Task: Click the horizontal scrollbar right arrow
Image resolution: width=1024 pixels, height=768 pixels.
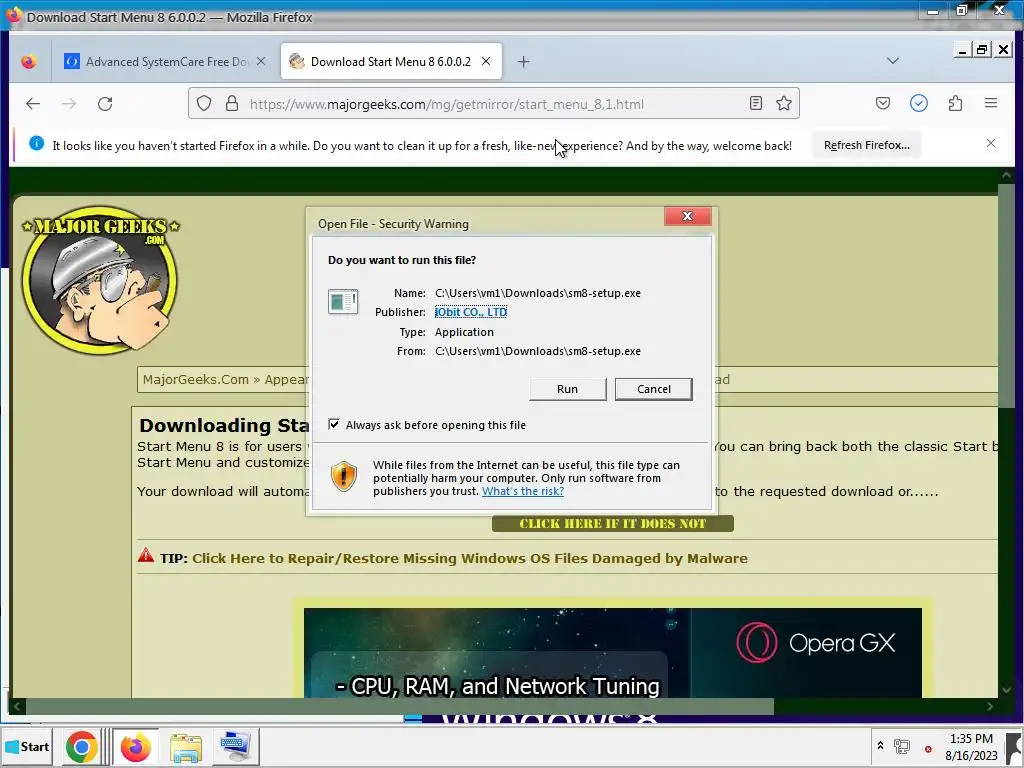Action: [x=990, y=706]
